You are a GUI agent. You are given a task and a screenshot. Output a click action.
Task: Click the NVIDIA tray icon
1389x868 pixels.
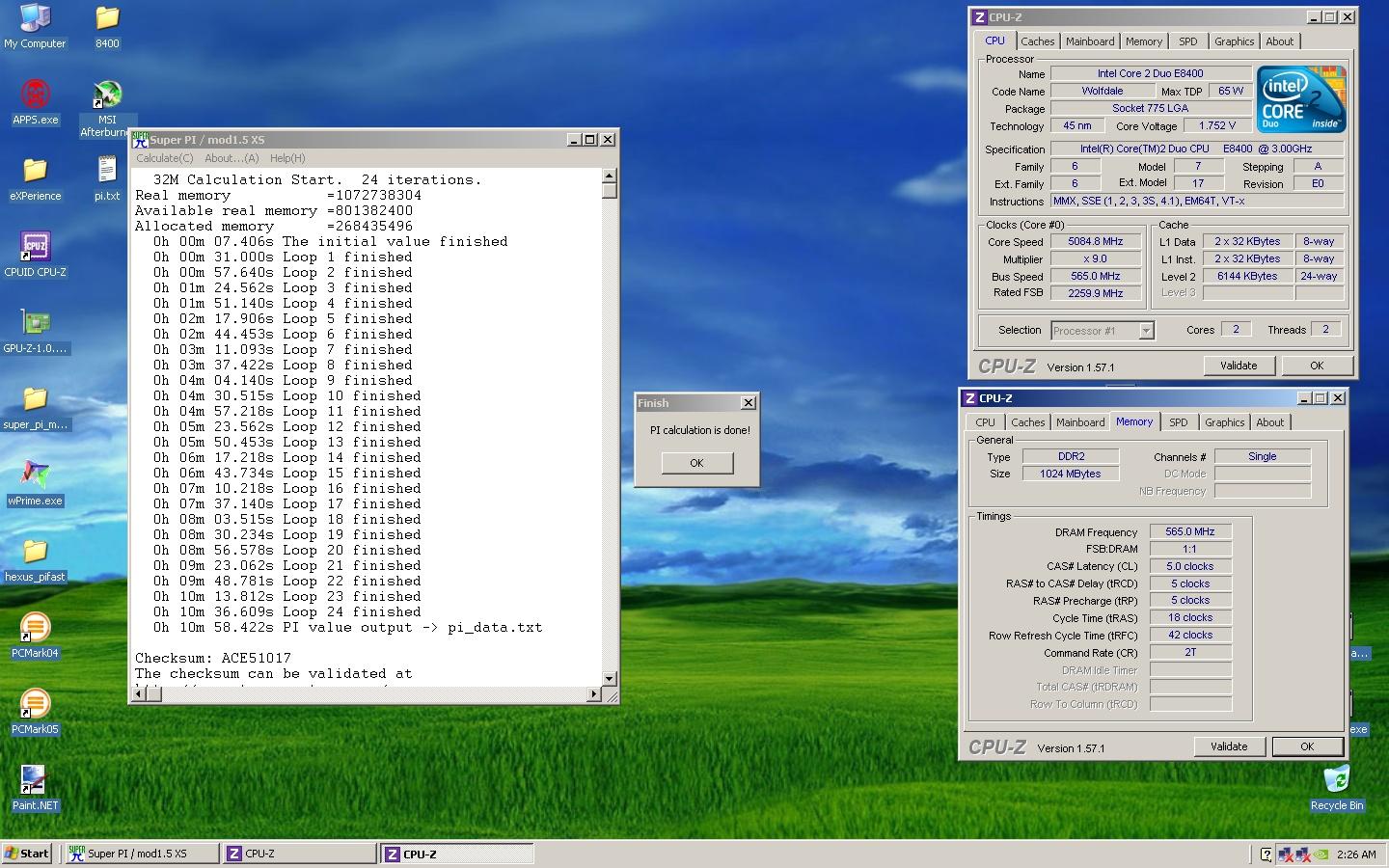click(x=1321, y=854)
